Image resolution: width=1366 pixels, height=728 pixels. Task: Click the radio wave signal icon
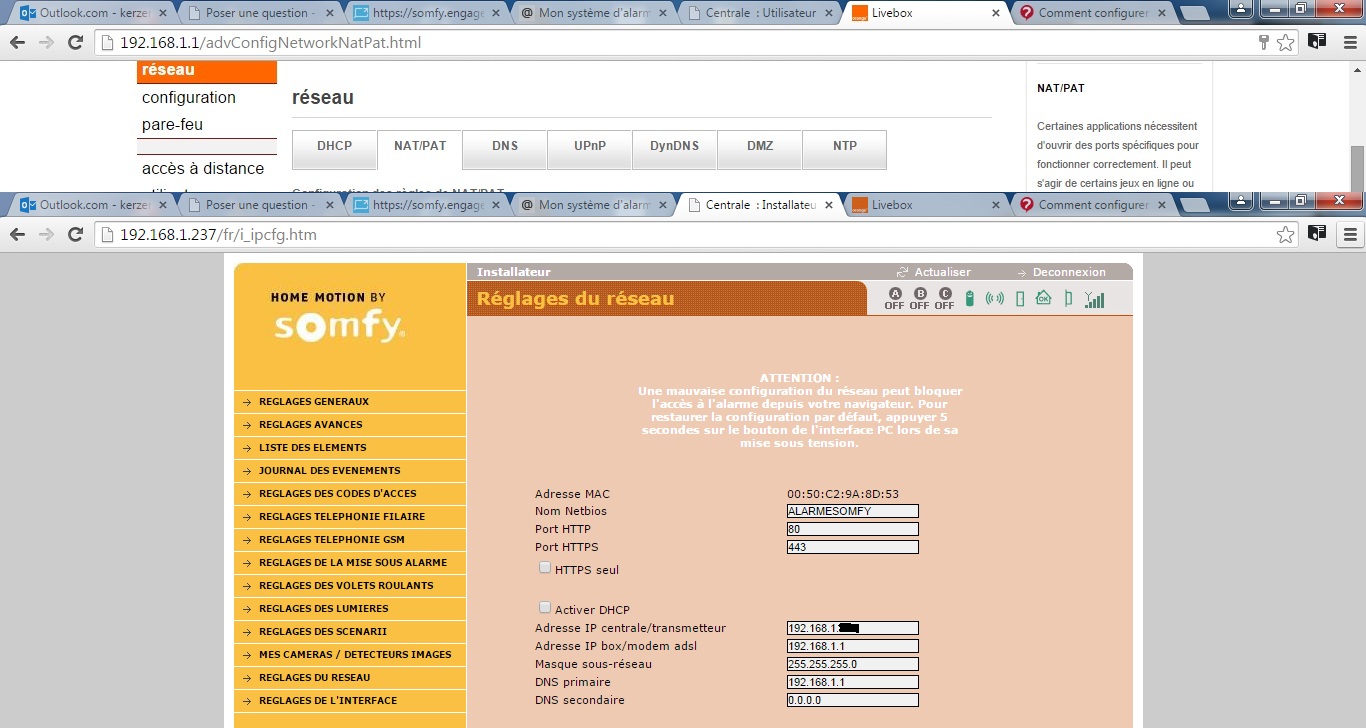click(x=994, y=299)
